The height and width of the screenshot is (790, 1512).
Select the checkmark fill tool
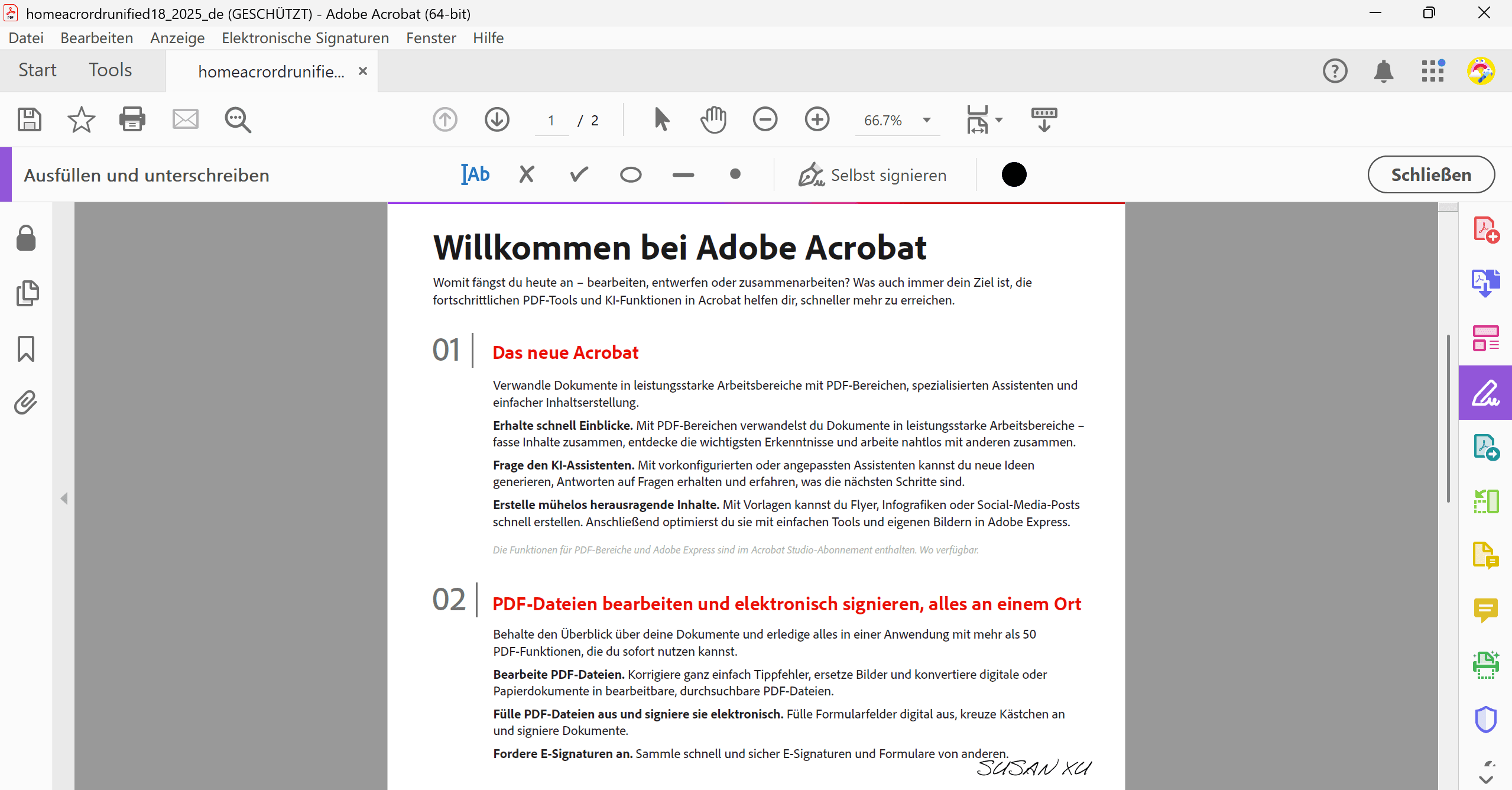[579, 174]
